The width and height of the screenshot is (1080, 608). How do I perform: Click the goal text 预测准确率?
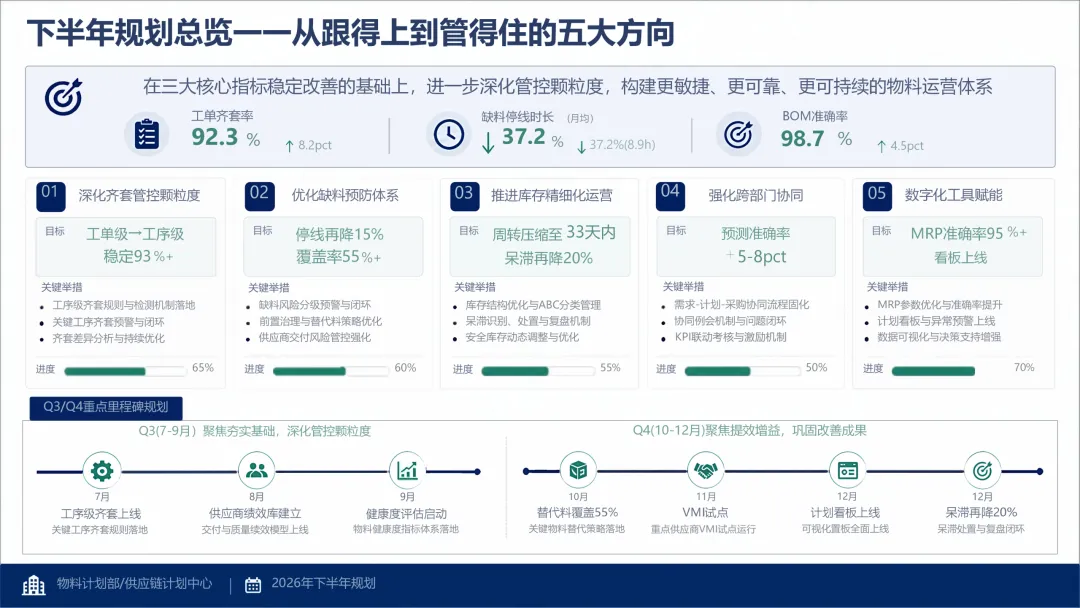click(756, 233)
